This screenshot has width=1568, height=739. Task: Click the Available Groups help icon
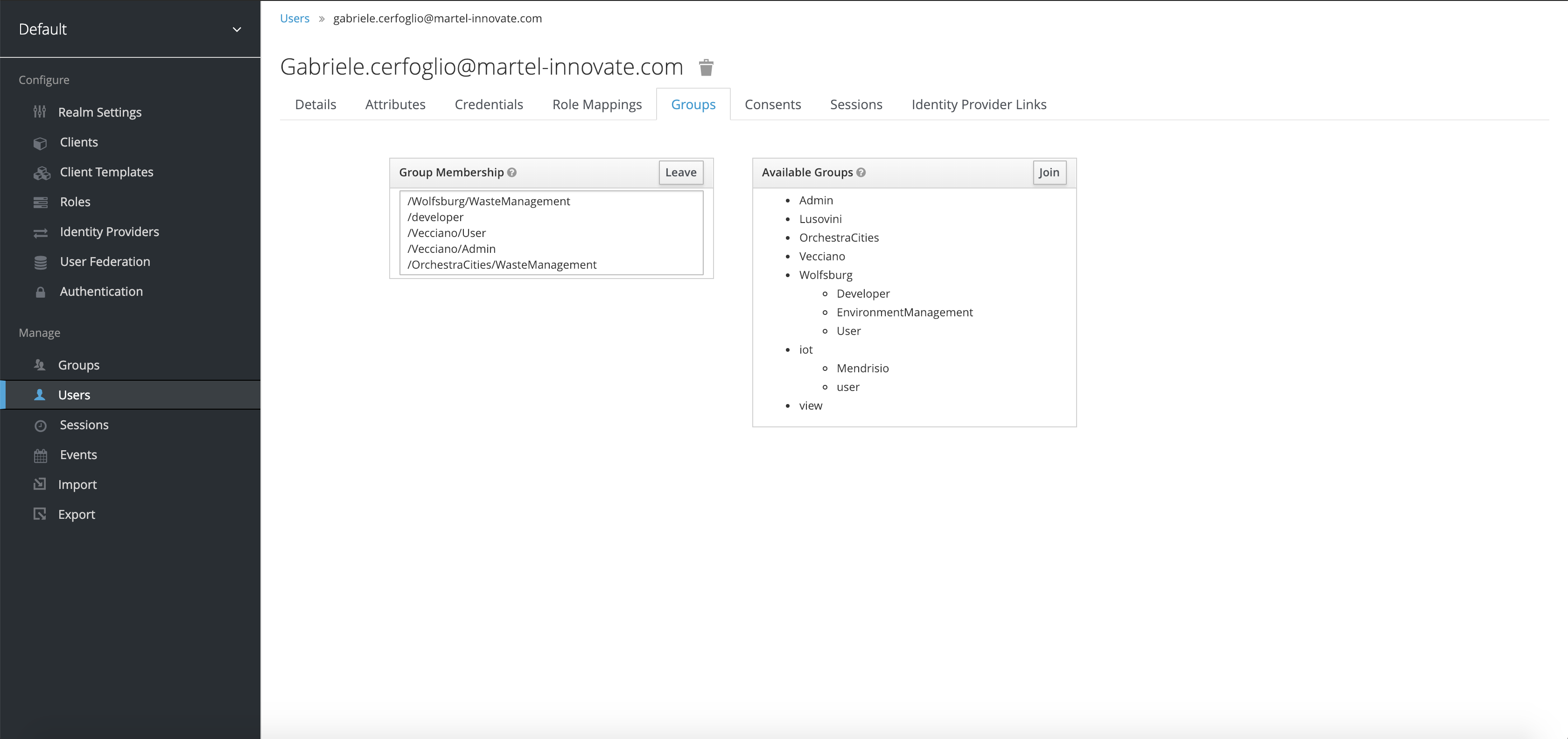pyautogui.click(x=861, y=172)
